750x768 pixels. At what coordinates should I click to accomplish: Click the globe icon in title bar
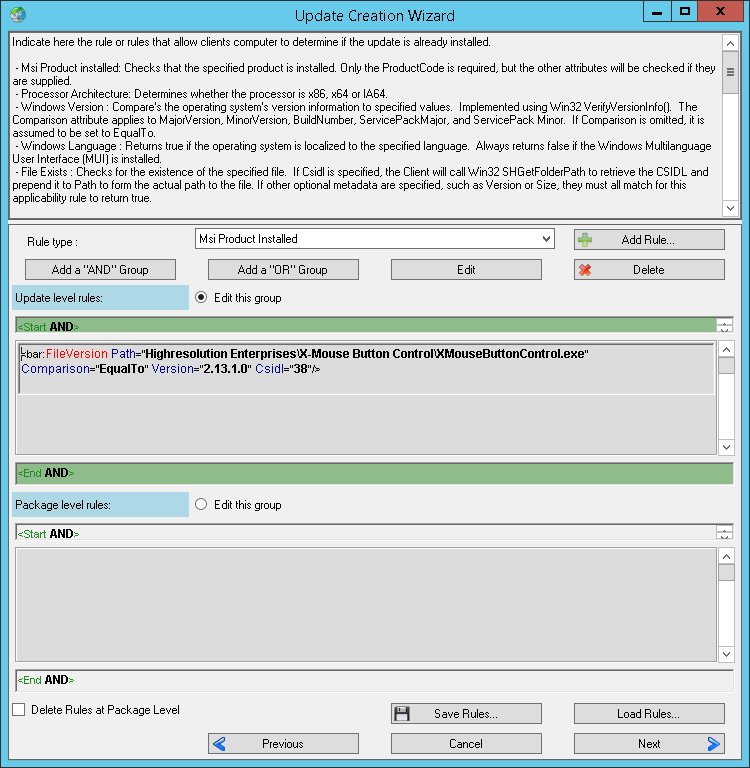point(18,15)
